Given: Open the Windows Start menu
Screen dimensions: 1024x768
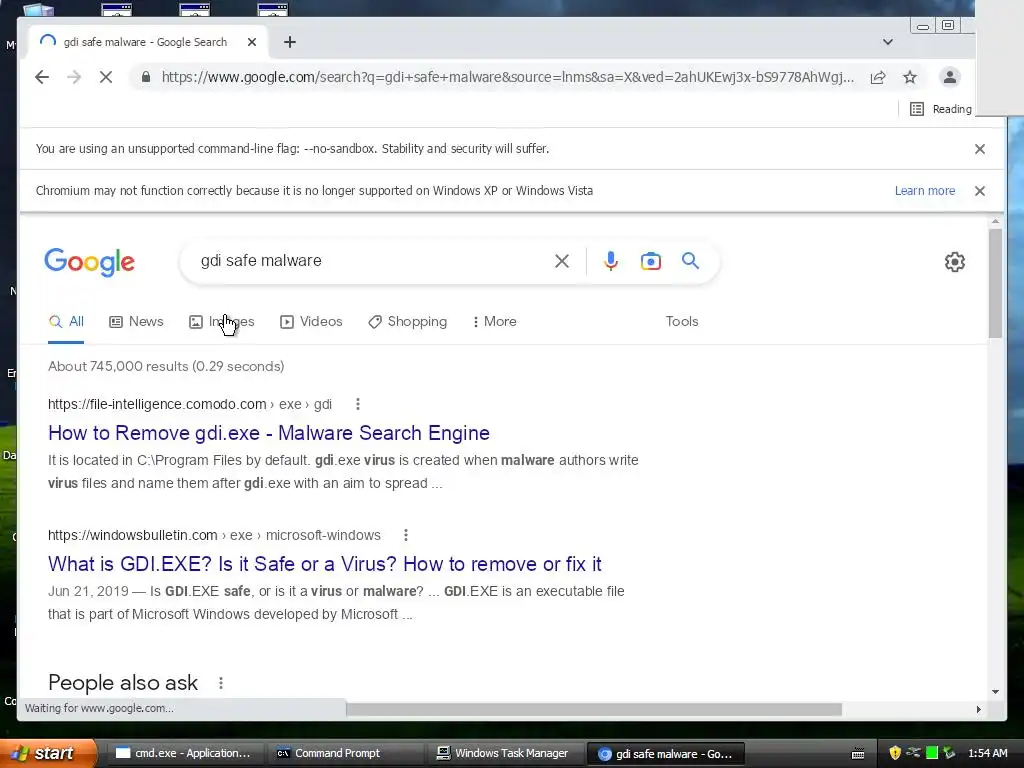Looking at the screenshot, I should 47,753.
